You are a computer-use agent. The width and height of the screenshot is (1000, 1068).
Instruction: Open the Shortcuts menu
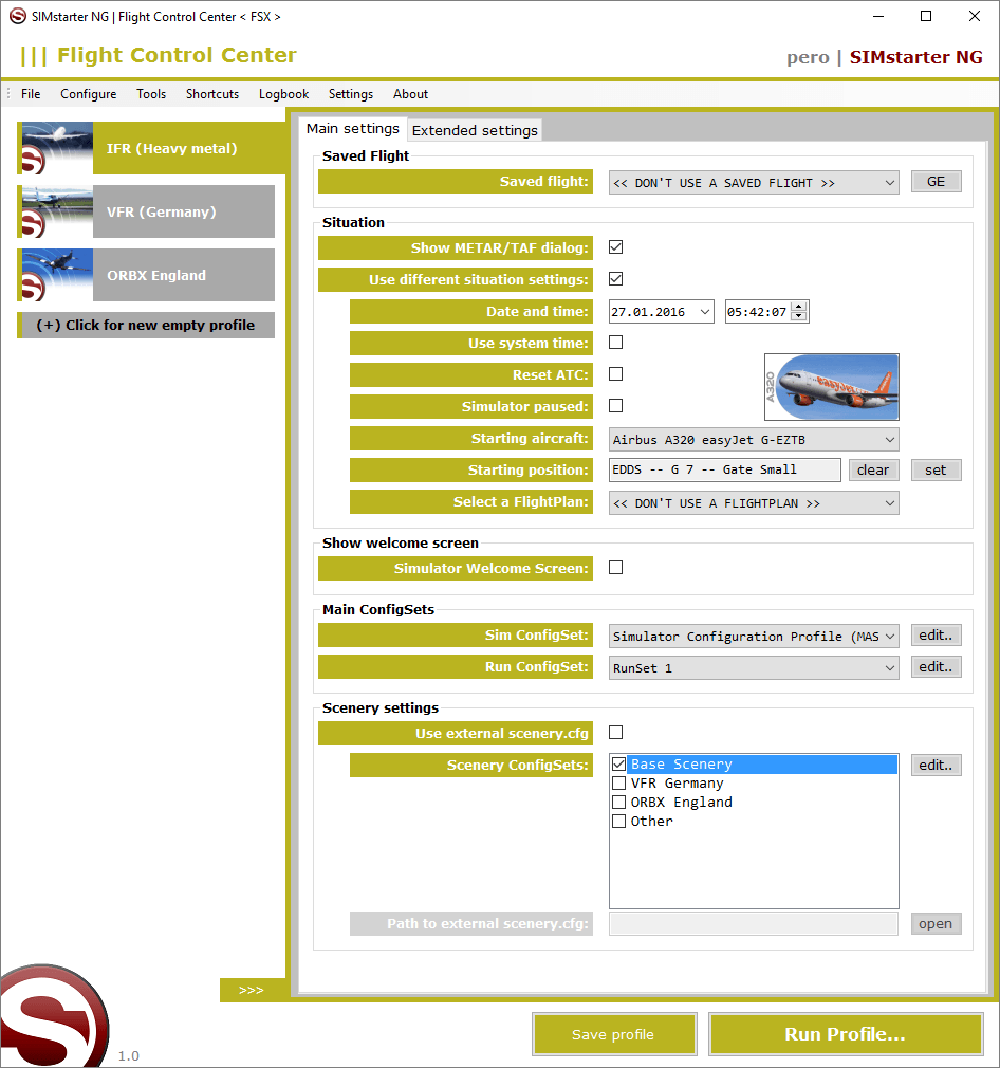[213, 94]
